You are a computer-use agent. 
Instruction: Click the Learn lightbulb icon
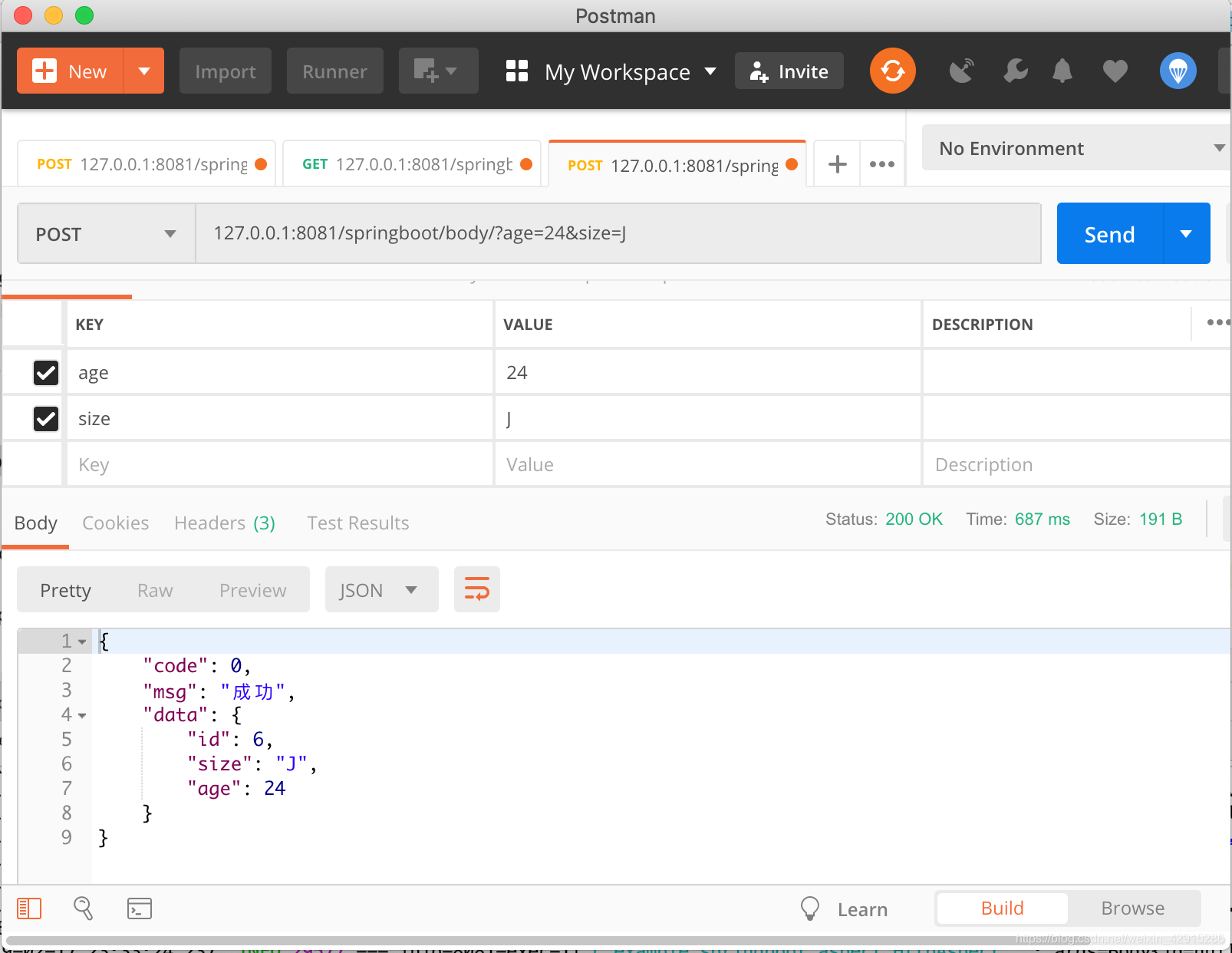coord(810,908)
